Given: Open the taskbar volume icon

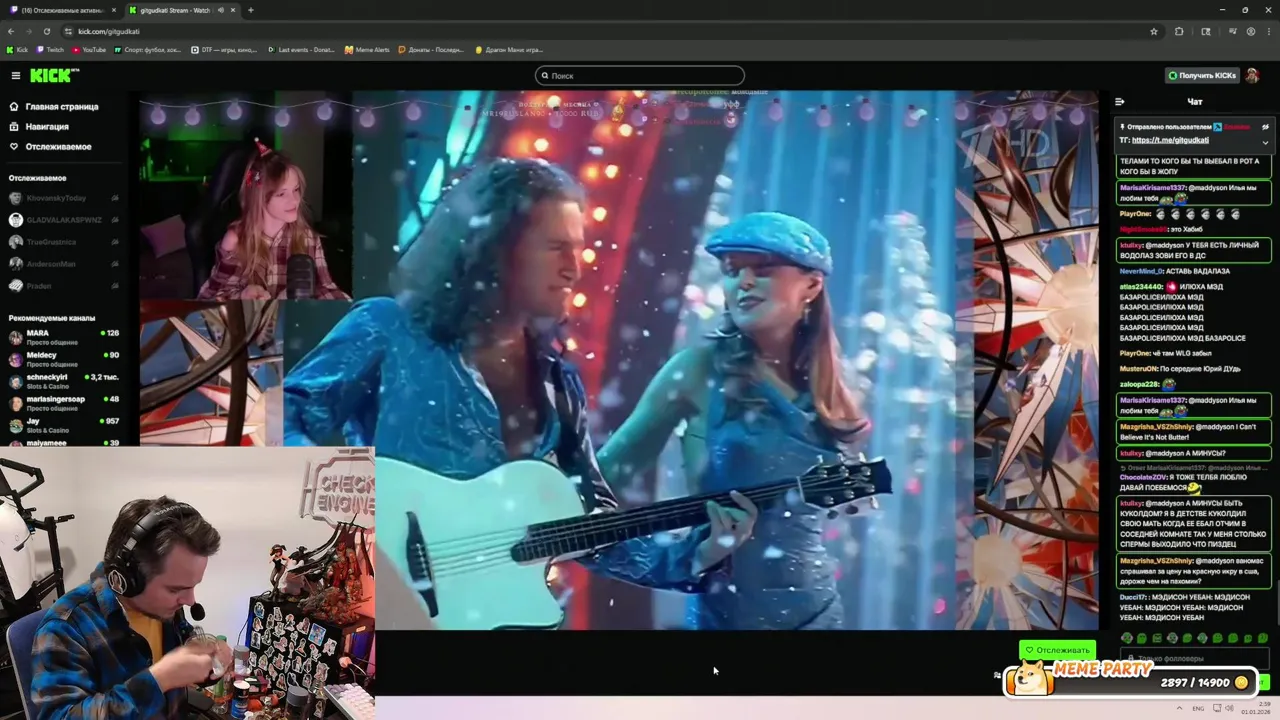Looking at the screenshot, I should tap(1230, 708).
